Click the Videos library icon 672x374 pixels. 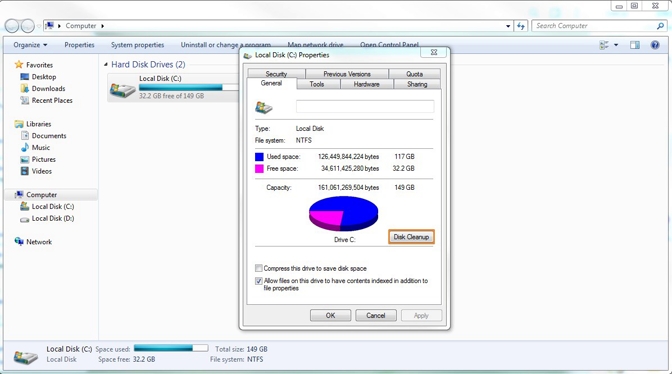[25, 171]
